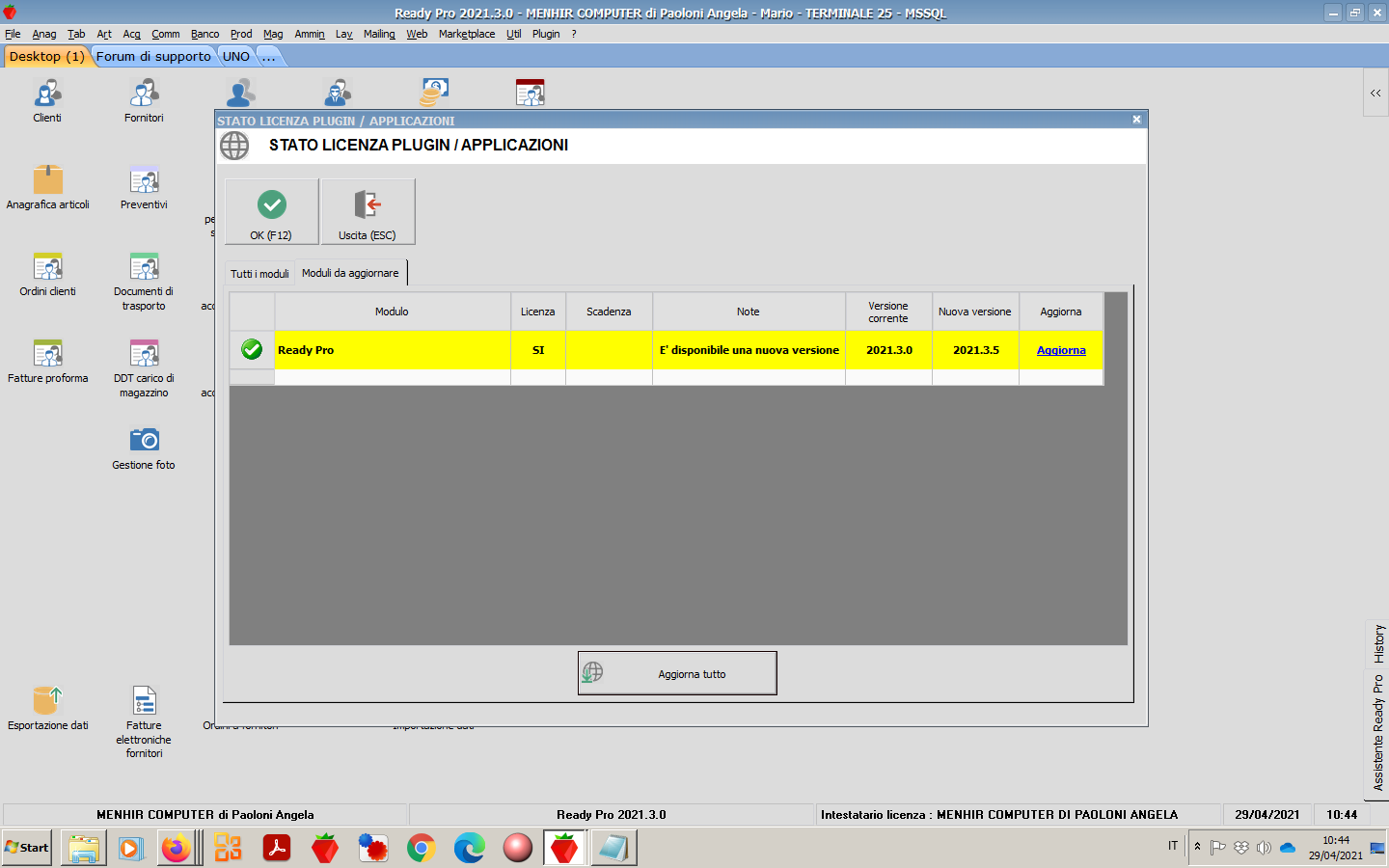1389x868 pixels.
Task: Click the 2021.3.5 new version cell
Action: tap(975, 350)
